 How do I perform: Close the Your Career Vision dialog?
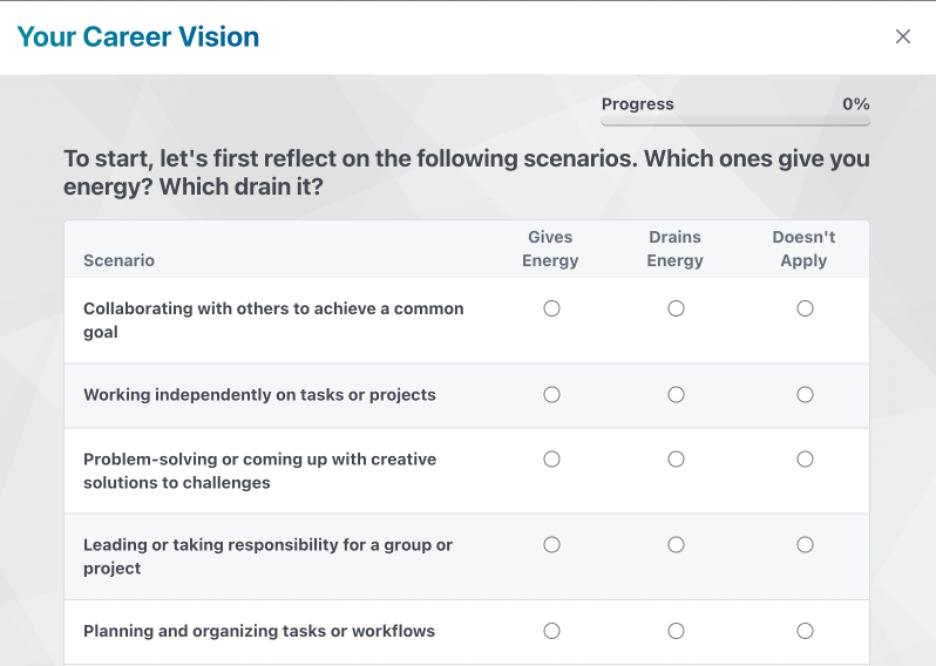pyautogui.click(x=903, y=36)
